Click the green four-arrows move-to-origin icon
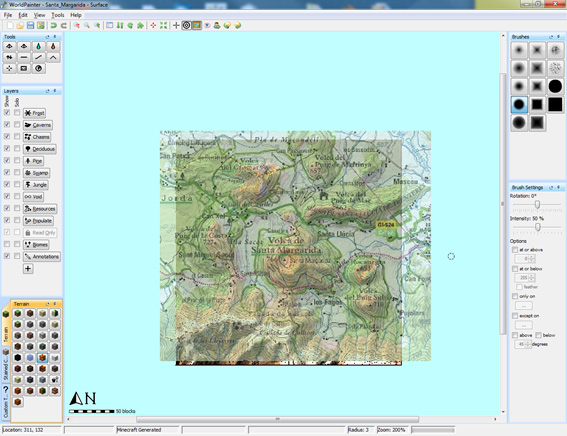 163,25
